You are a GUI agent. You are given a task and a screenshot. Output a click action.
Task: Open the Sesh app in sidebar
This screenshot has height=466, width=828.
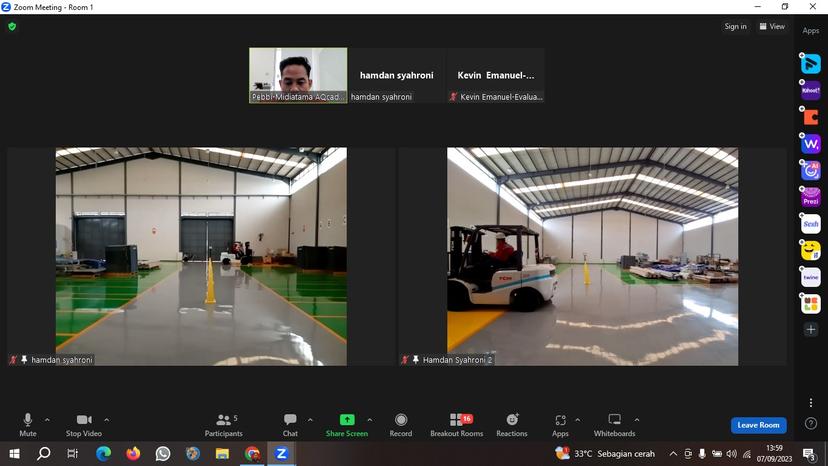pyautogui.click(x=811, y=224)
